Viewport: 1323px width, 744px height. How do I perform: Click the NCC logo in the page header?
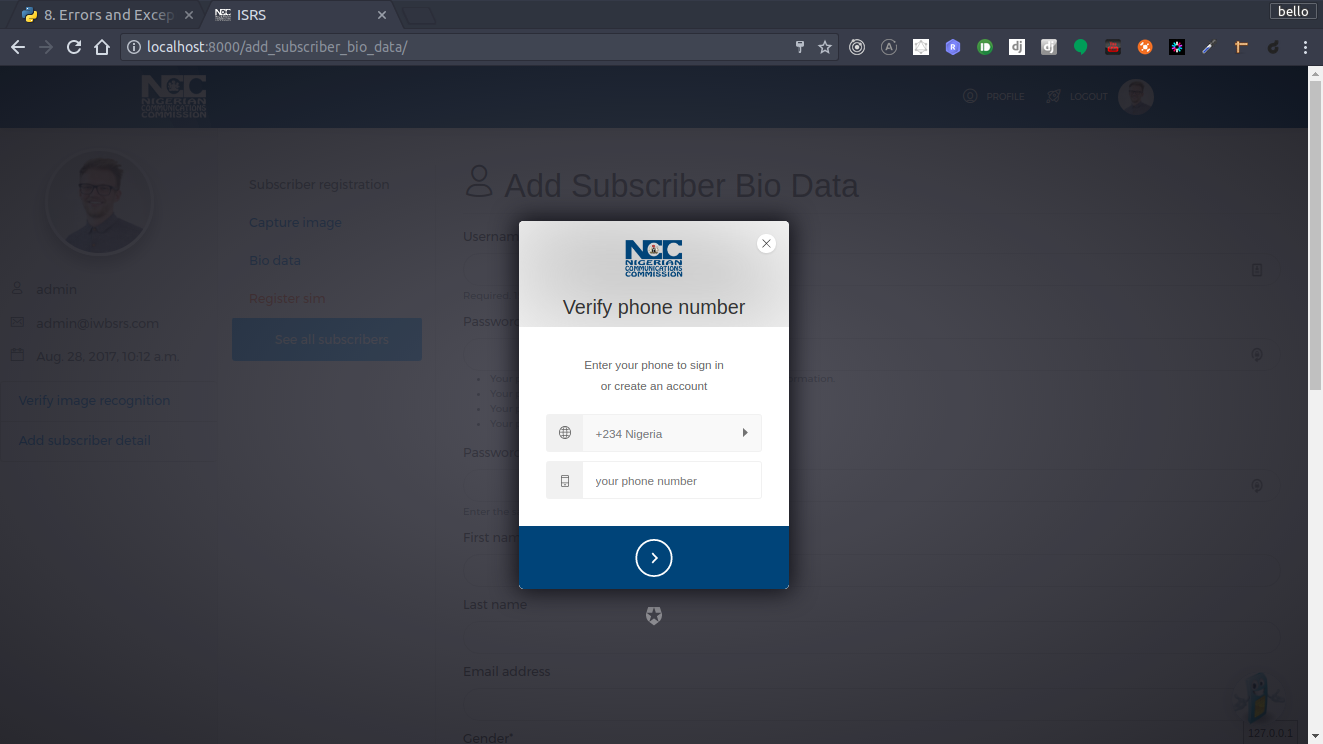(x=174, y=97)
